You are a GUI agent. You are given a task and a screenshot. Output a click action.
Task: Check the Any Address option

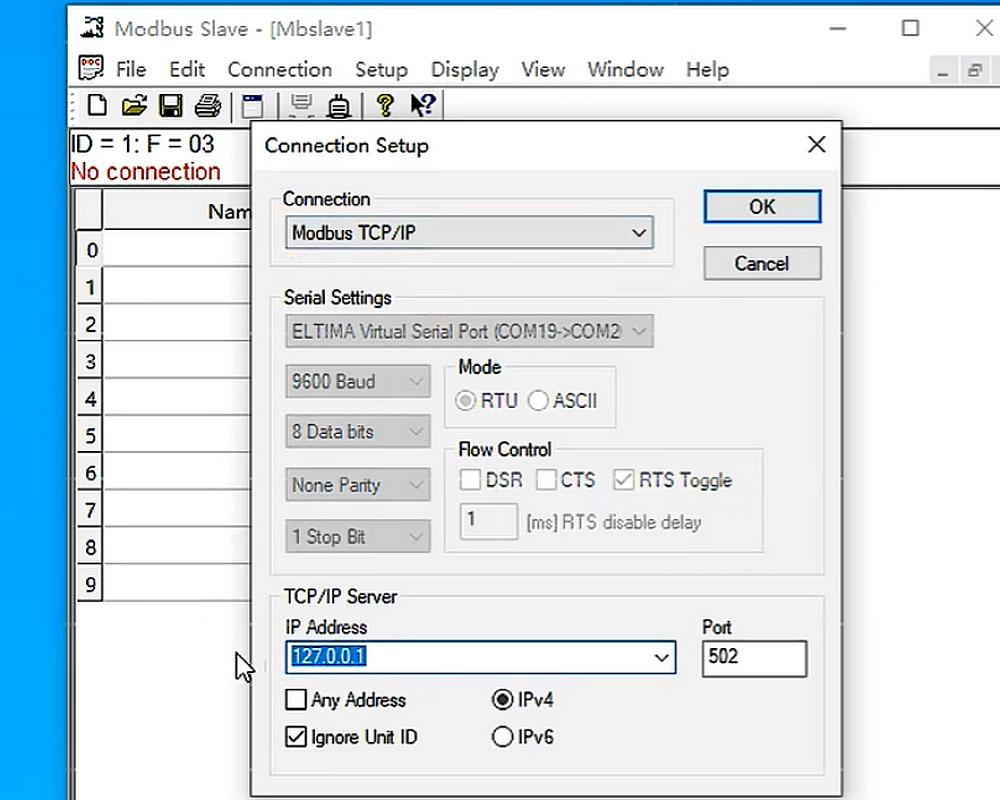(295, 700)
